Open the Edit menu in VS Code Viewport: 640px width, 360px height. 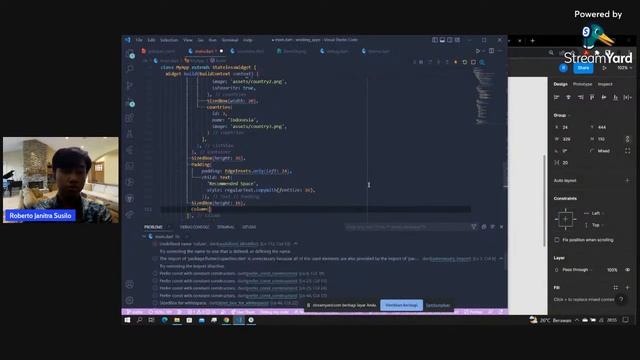click(x=151, y=40)
